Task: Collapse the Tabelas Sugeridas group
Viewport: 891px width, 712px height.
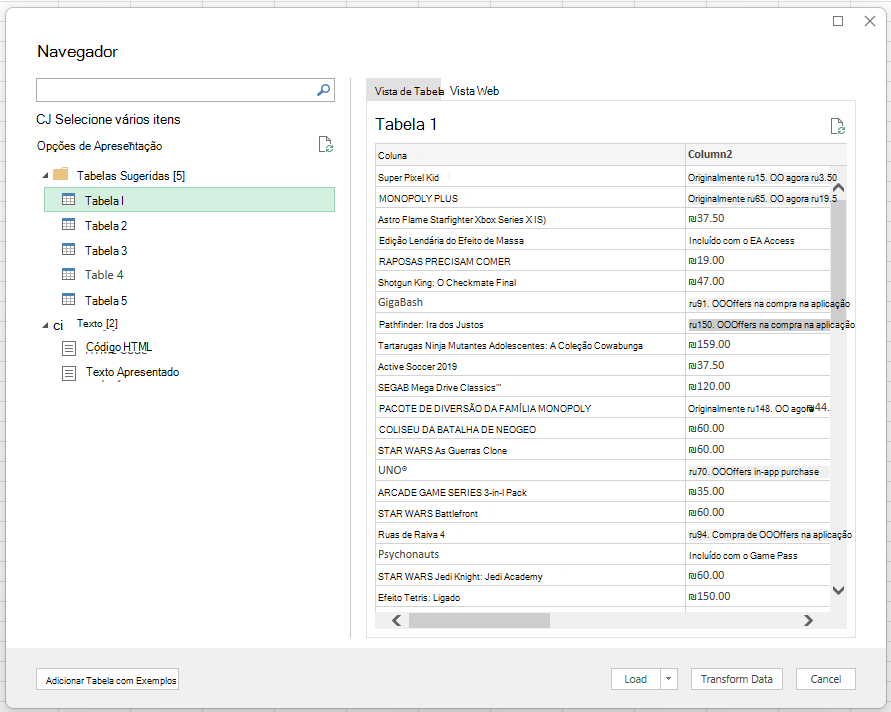Action: point(45,176)
